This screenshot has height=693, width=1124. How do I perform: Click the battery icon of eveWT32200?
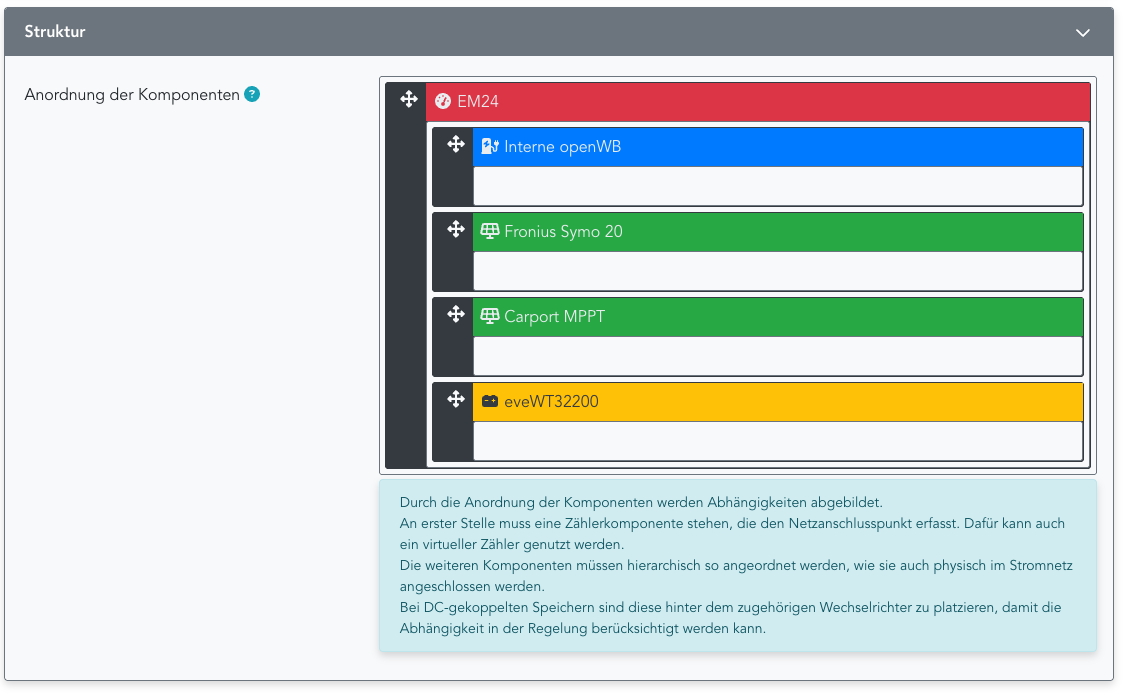(x=490, y=401)
